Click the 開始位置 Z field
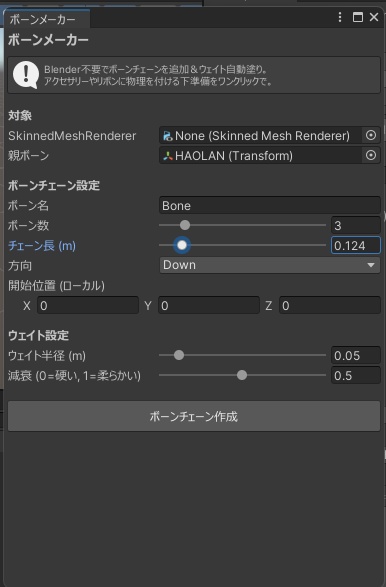 coord(329,305)
